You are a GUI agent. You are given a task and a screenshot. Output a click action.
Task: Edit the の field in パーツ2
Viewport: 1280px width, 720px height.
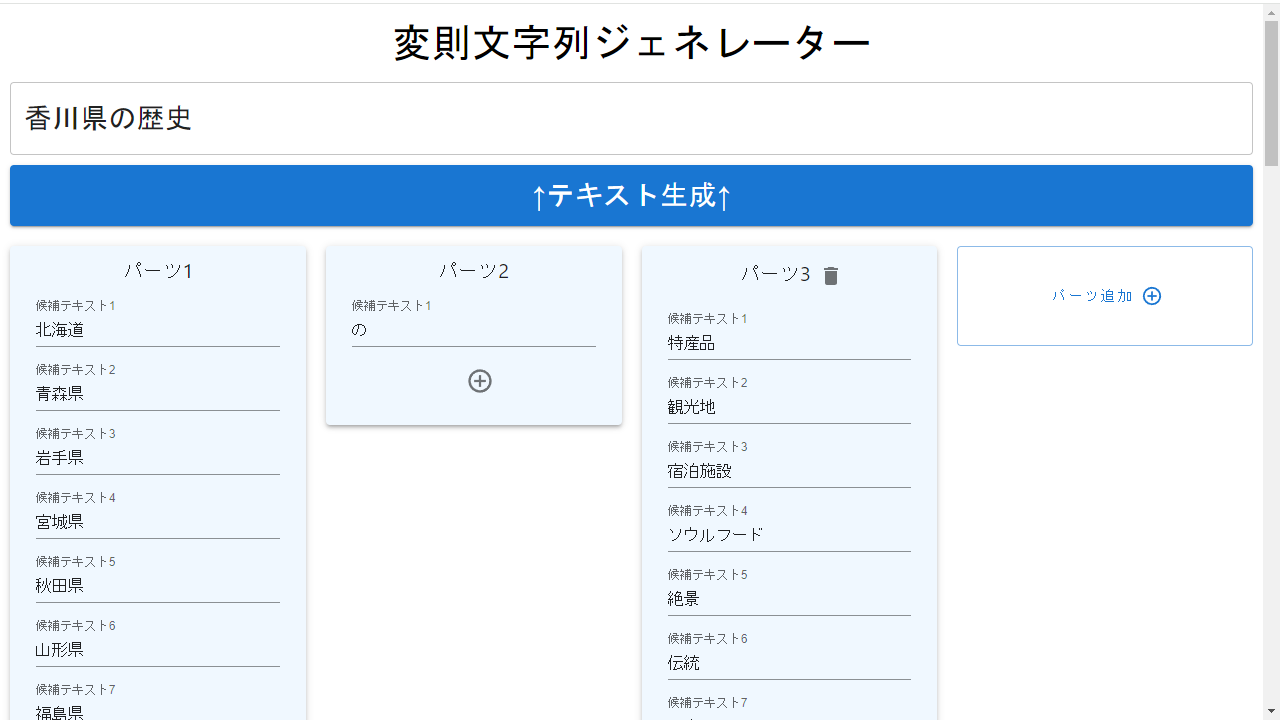tap(473, 330)
